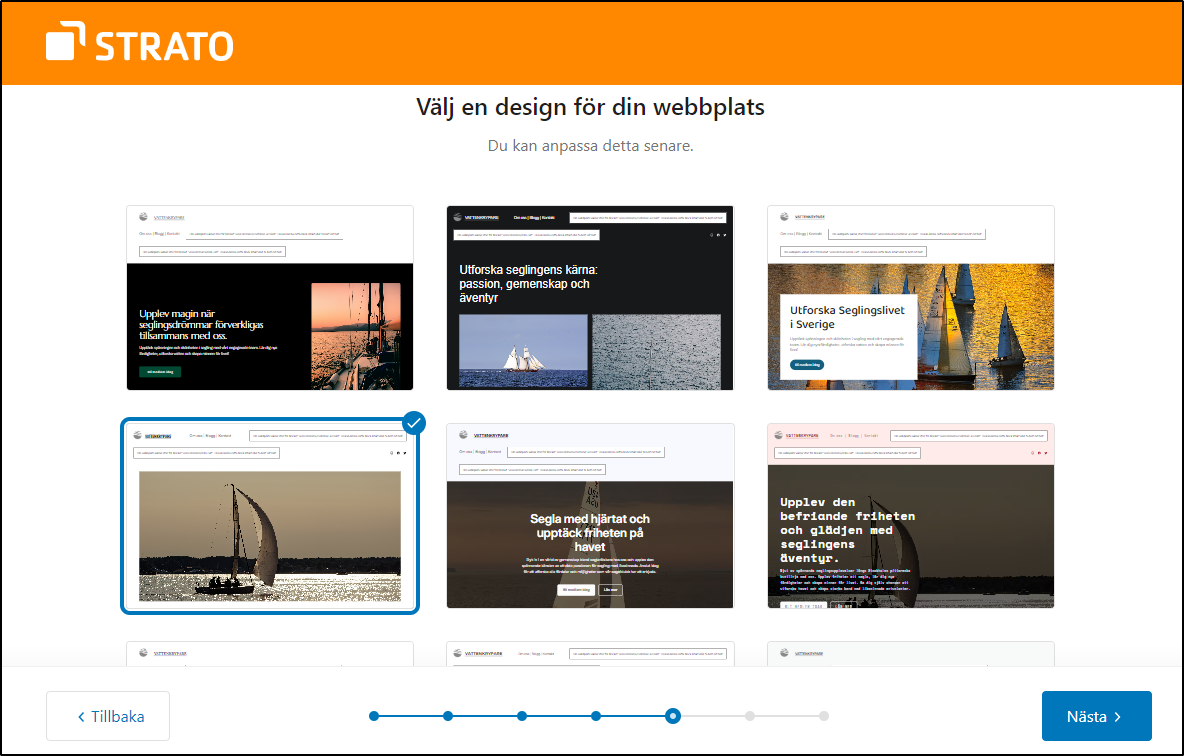
Task: Jump to the second progress step dot
Action: (x=448, y=716)
